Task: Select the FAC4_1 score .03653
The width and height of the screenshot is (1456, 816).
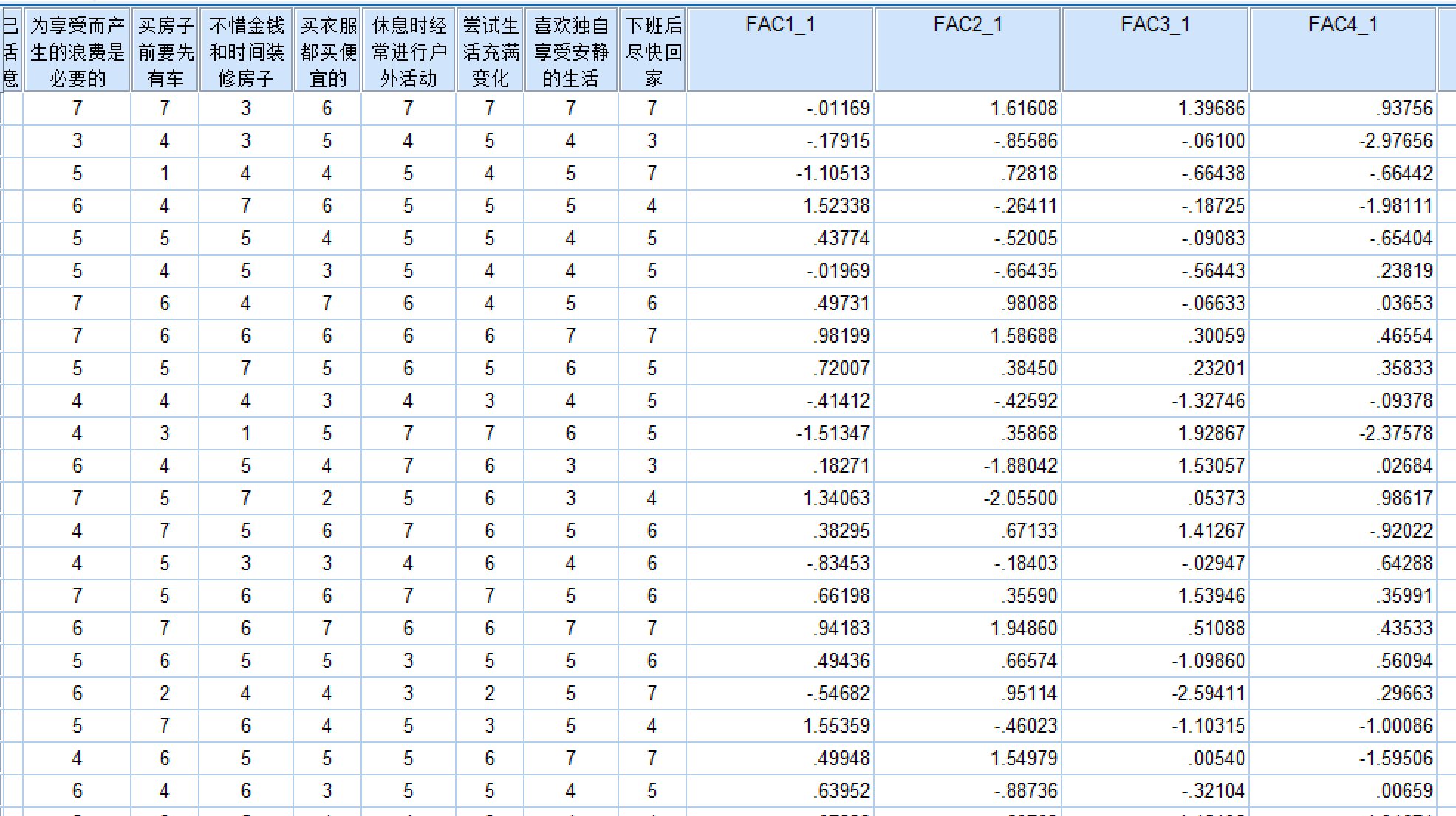Action: 1343,304
